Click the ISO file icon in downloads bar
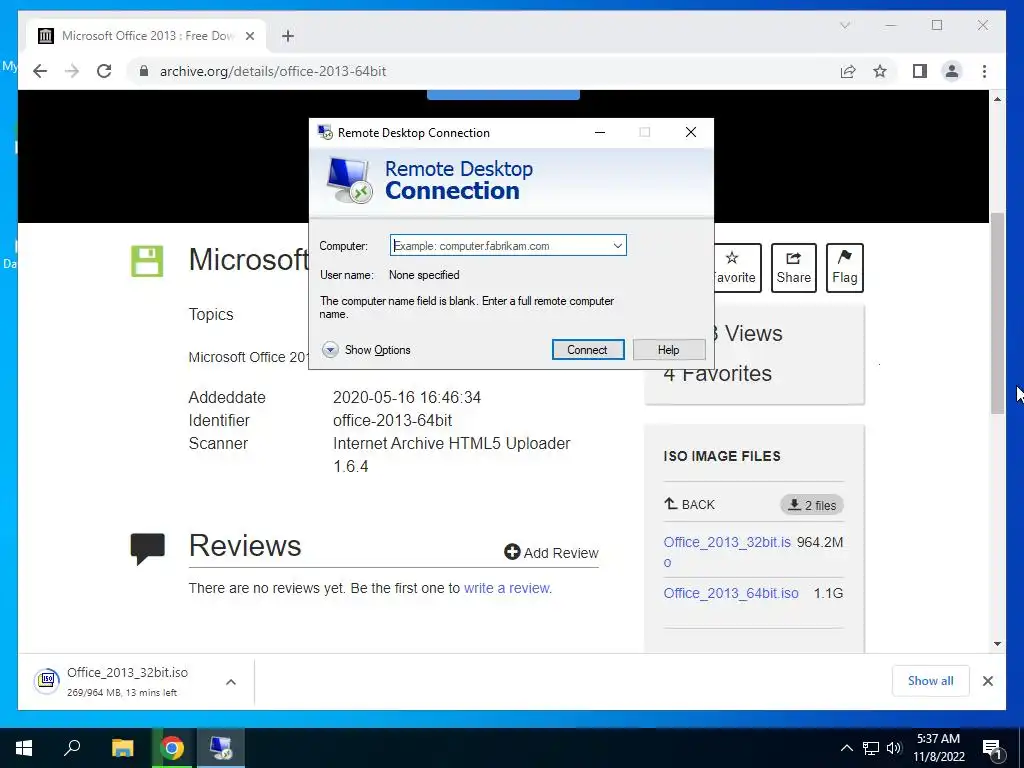Screen dimensions: 1024x768 47,681
